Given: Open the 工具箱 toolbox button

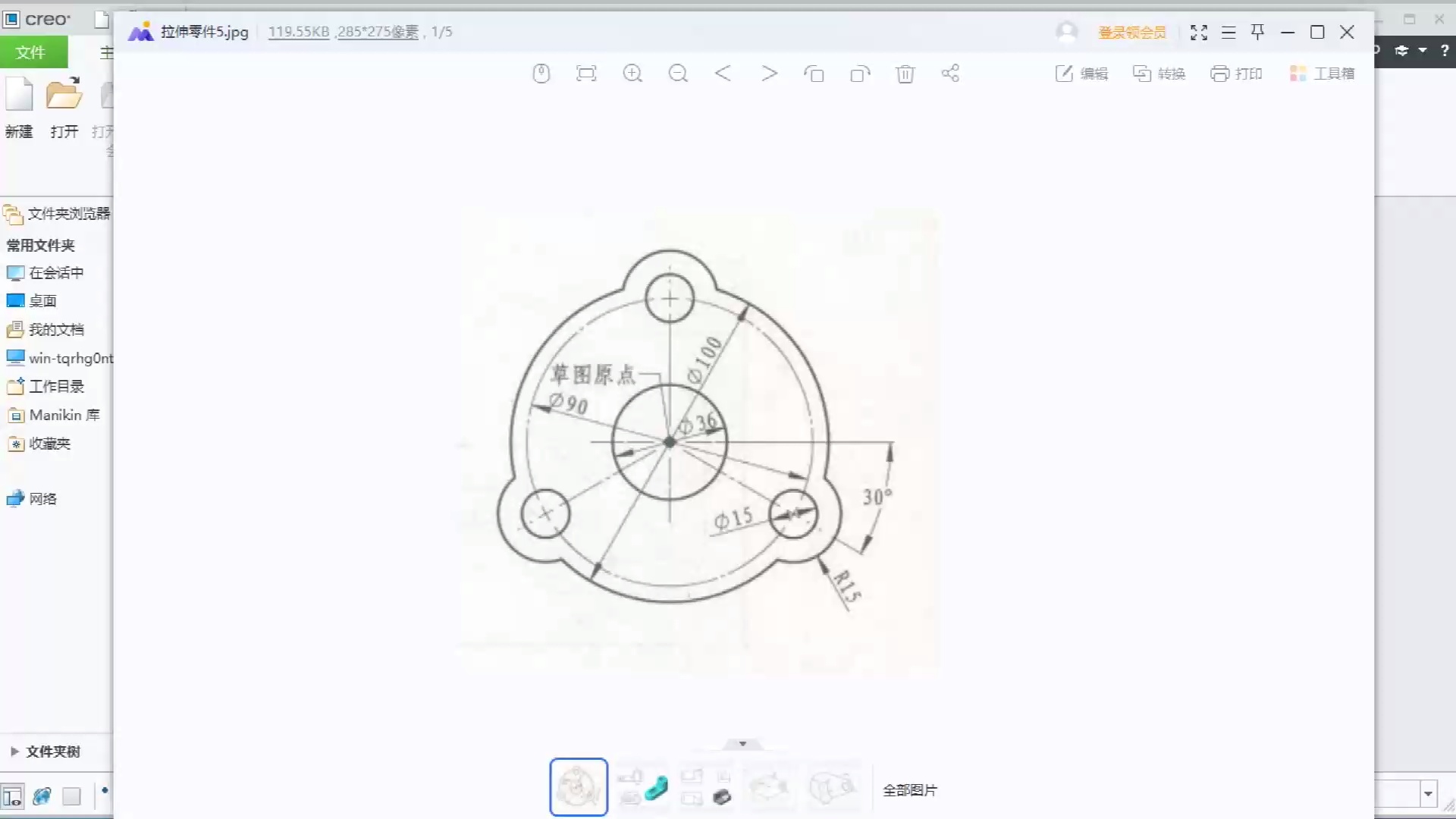Looking at the screenshot, I should pyautogui.click(x=1322, y=74).
